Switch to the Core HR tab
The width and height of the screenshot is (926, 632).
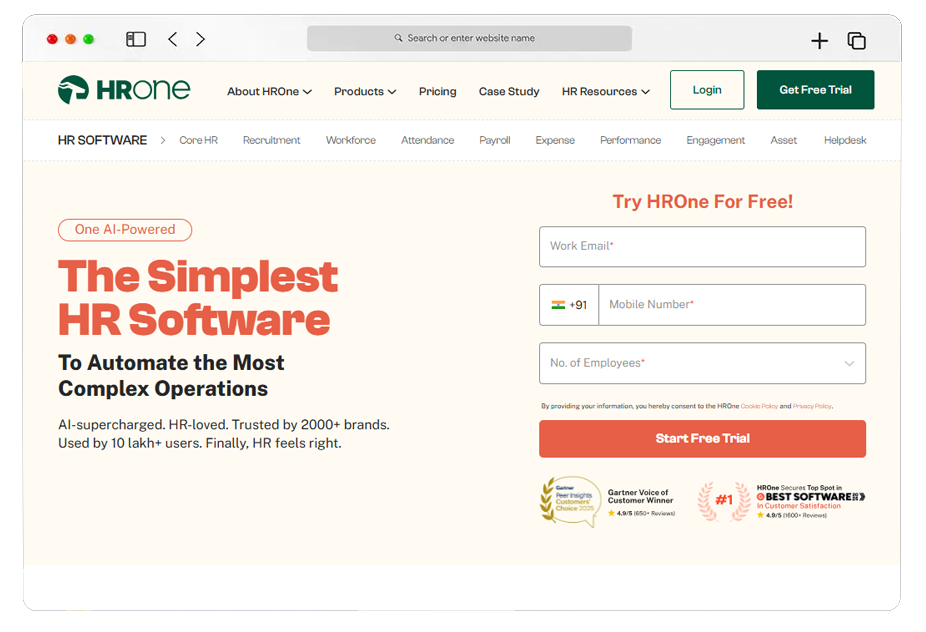(x=198, y=140)
